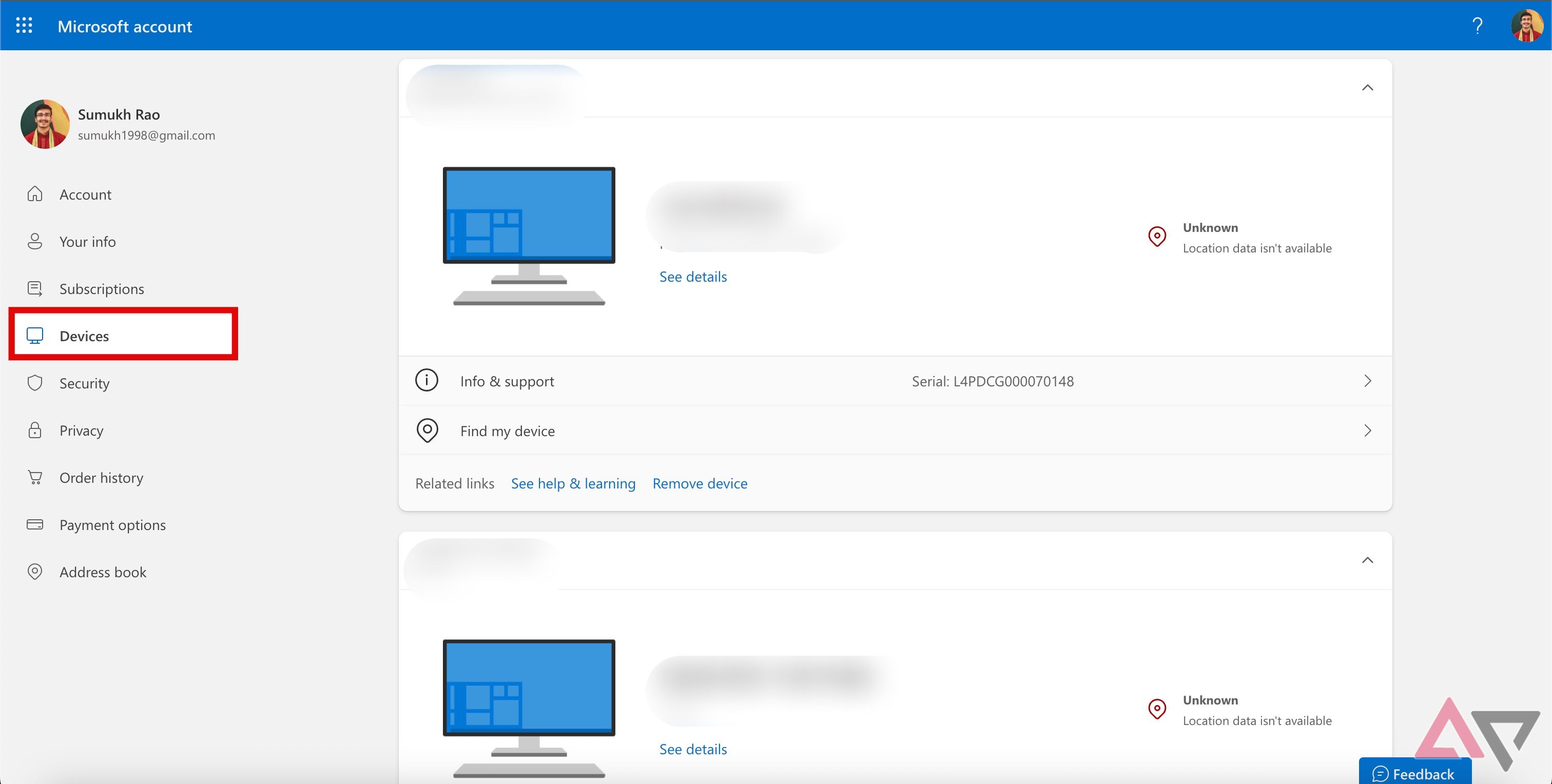Click the Payment options card icon
The image size is (1552, 784).
[x=35, y=524]
